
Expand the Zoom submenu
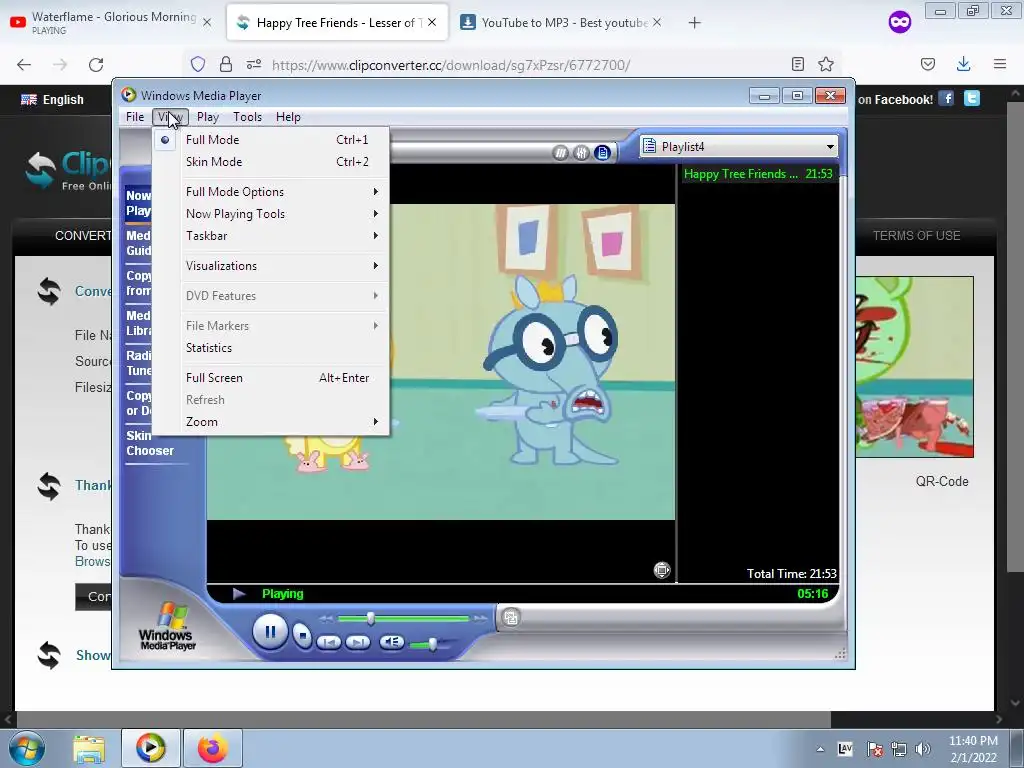pos(271,422)
